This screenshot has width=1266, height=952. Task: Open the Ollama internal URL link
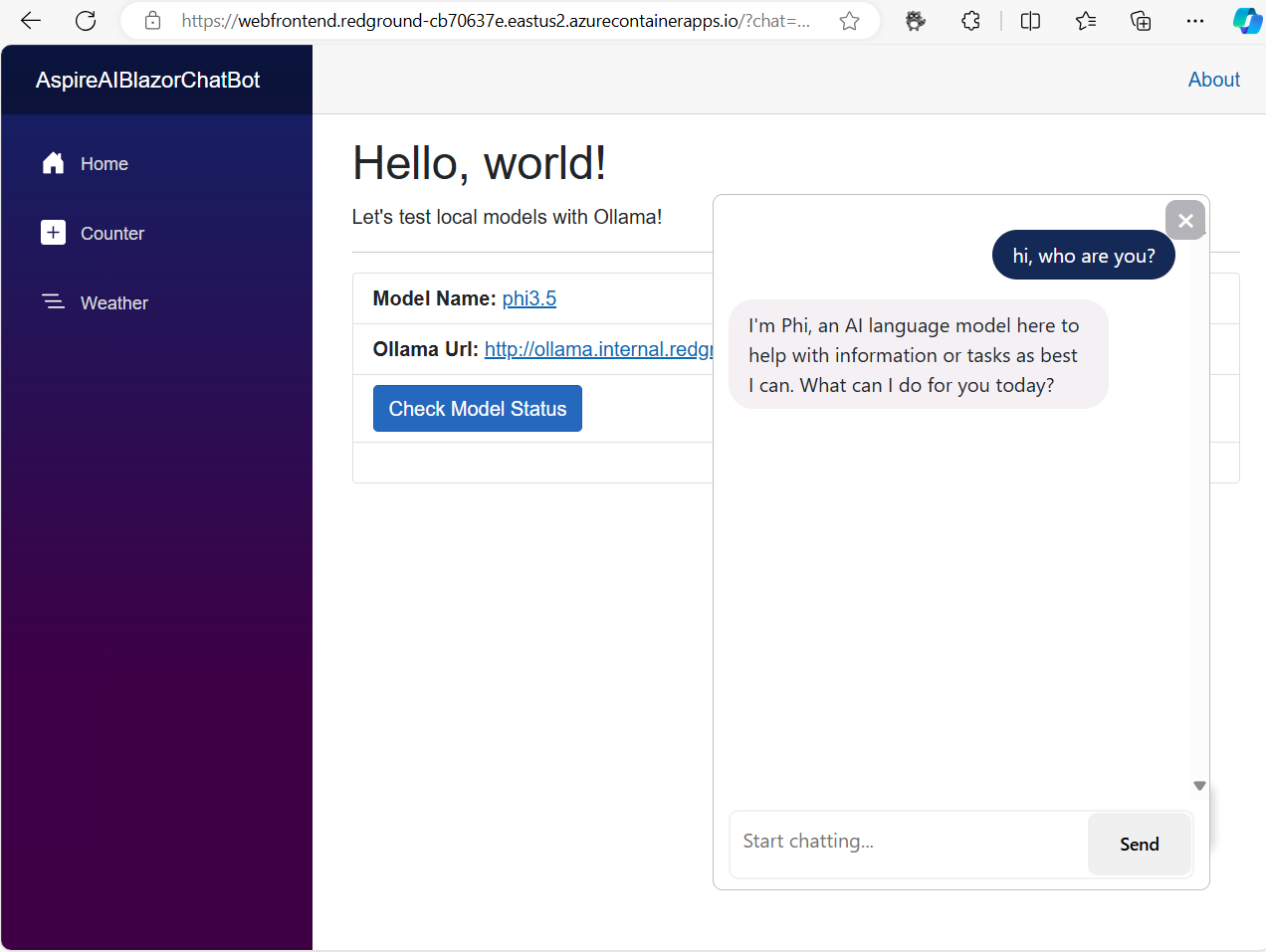click(x=598, y=349)
